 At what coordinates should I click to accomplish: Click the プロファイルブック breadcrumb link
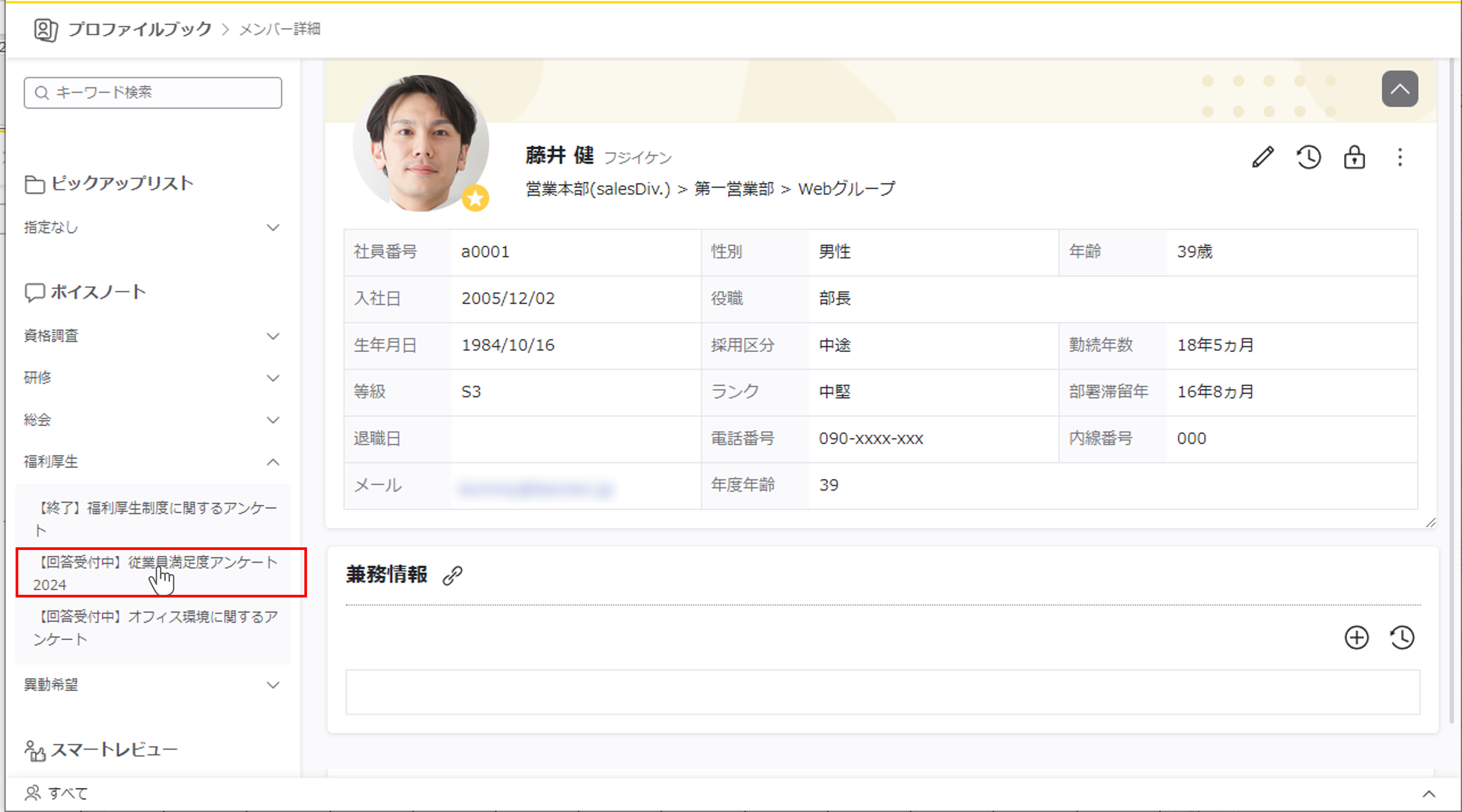[x=139, y=29]
